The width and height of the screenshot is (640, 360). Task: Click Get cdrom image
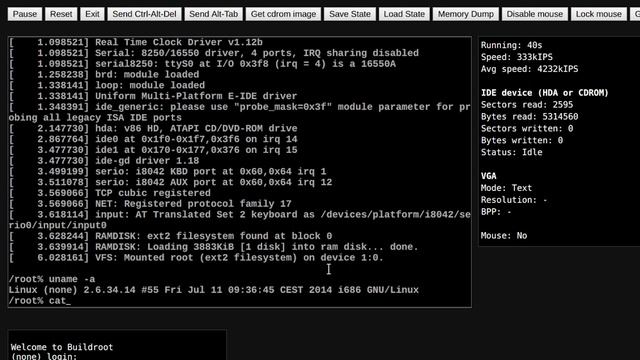[283, 14]
